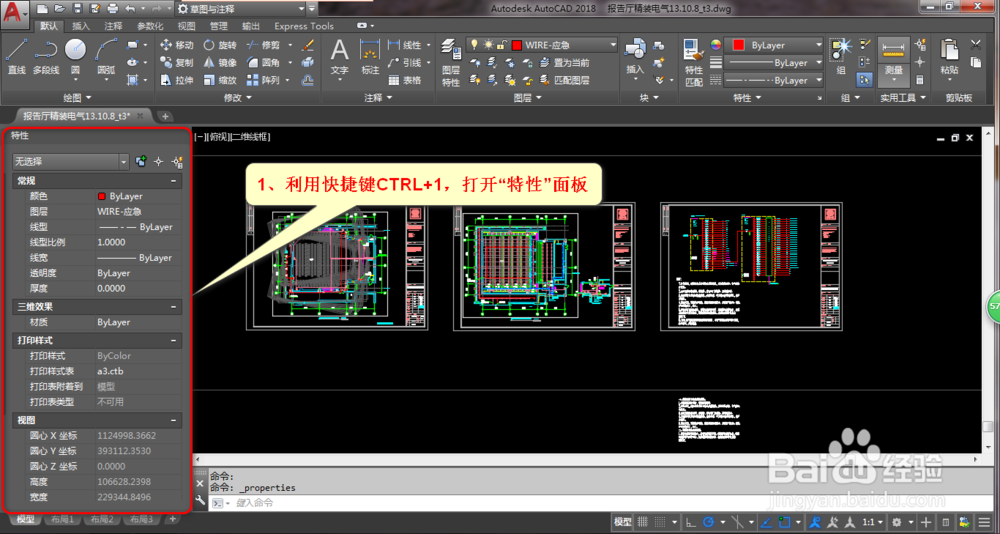Image resolution: width=1000 pixels, height=534 pixels.
Task: Toggle ortho mode in status bar
Action: coord(691,521)
